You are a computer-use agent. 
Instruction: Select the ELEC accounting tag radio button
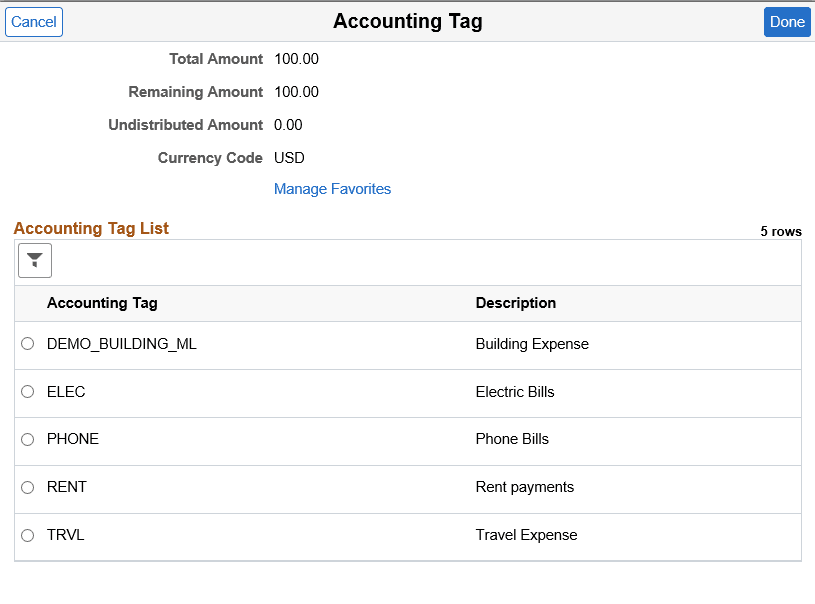point(27,391)
